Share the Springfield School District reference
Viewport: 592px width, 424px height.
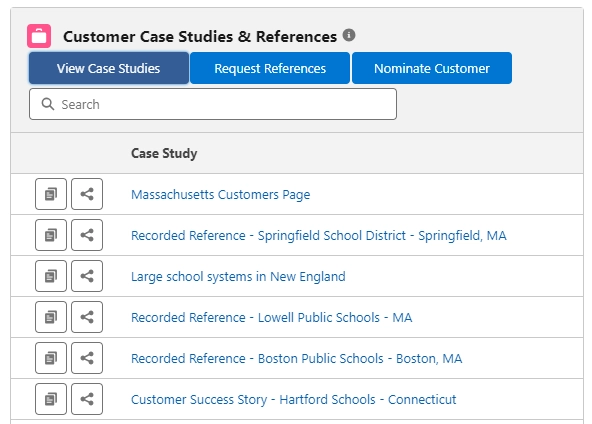point(87,235)
